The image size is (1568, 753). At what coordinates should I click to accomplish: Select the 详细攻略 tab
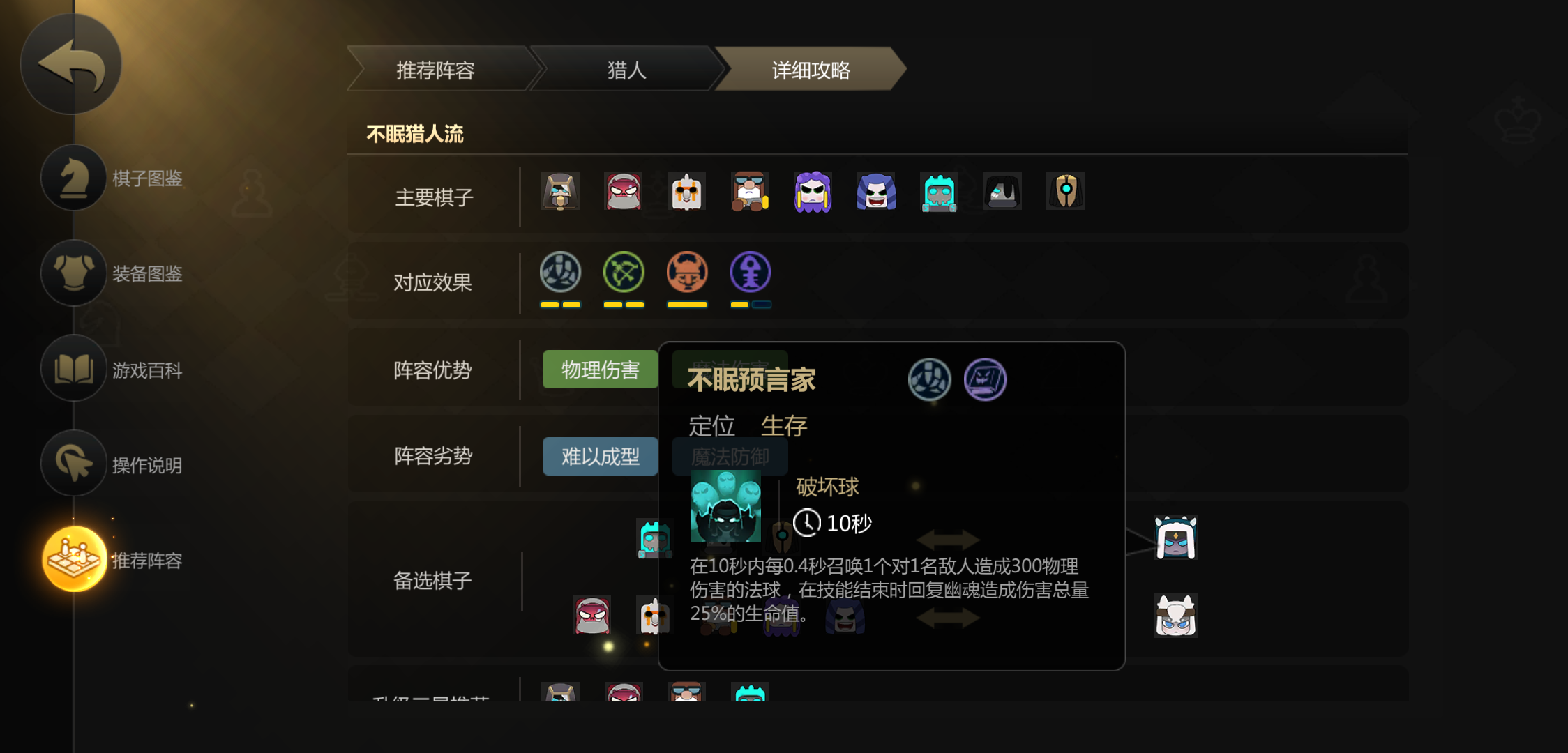pyautogui.click(x=811, y=70)
